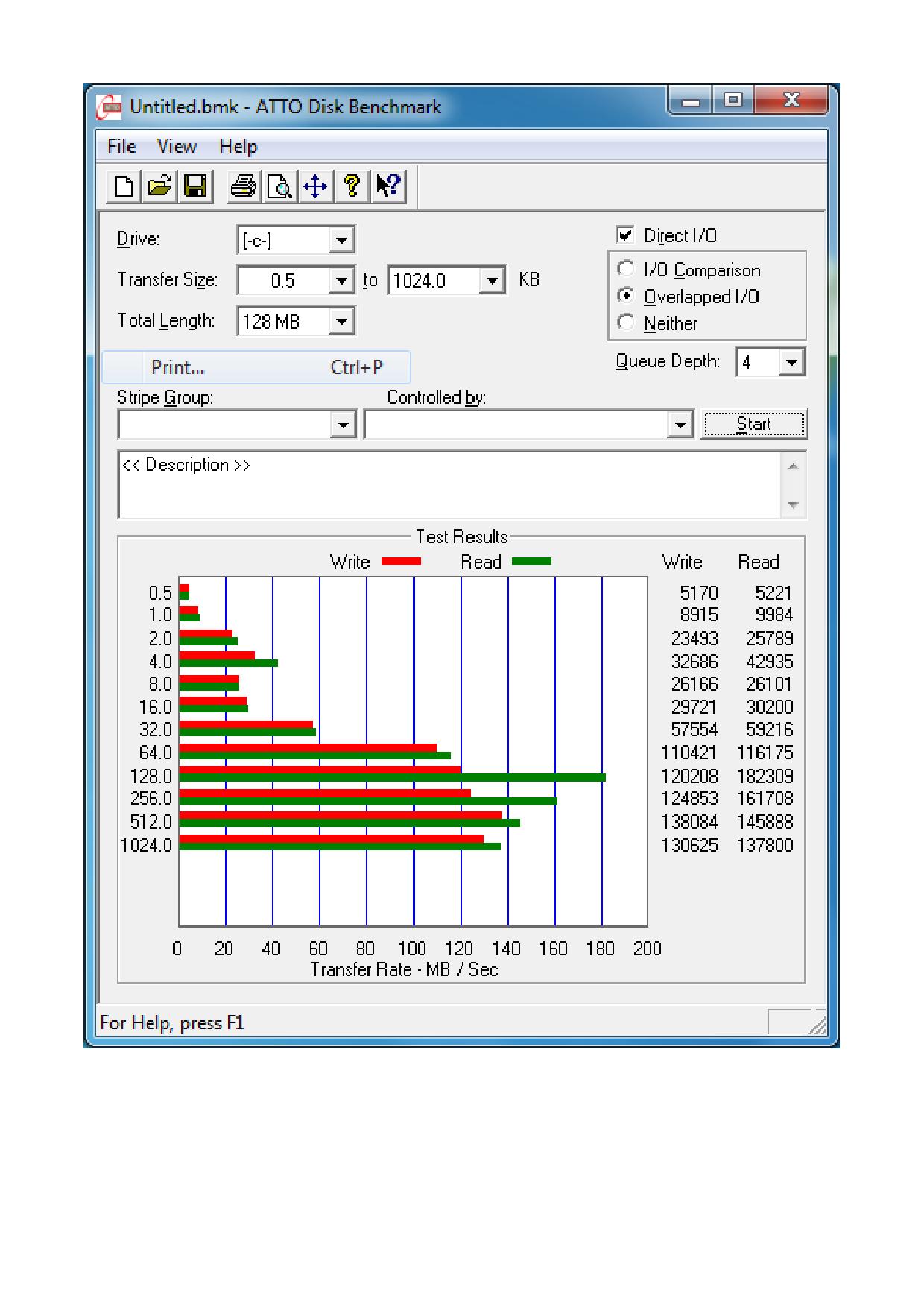Click the read value 161708

(x=765, y=798)
